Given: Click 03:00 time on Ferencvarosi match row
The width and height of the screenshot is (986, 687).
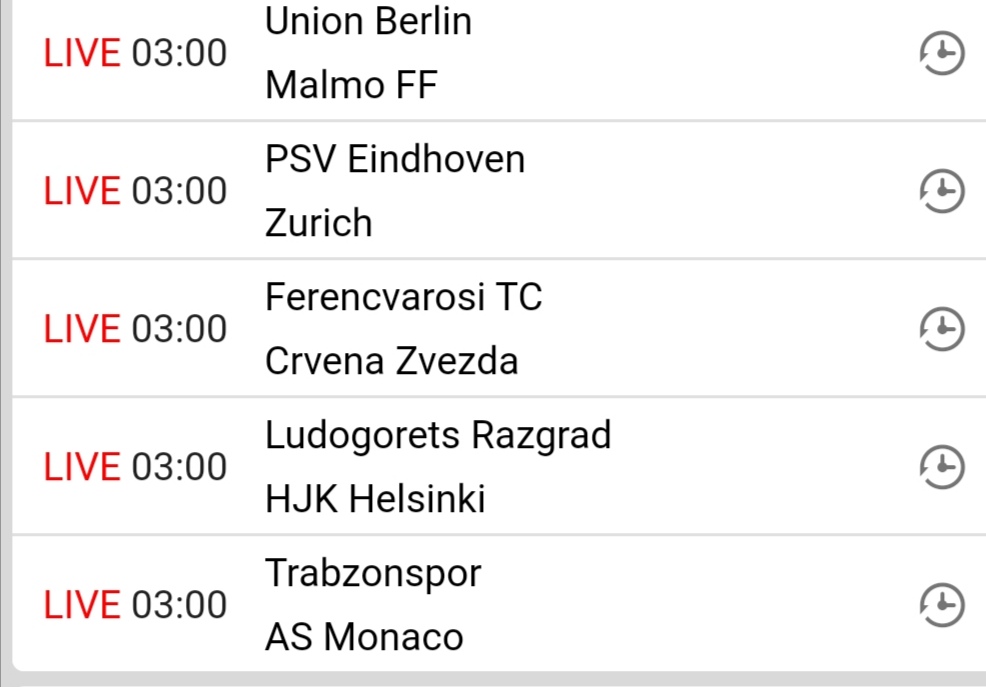Looking at the screenshot, I should point(180,329).
